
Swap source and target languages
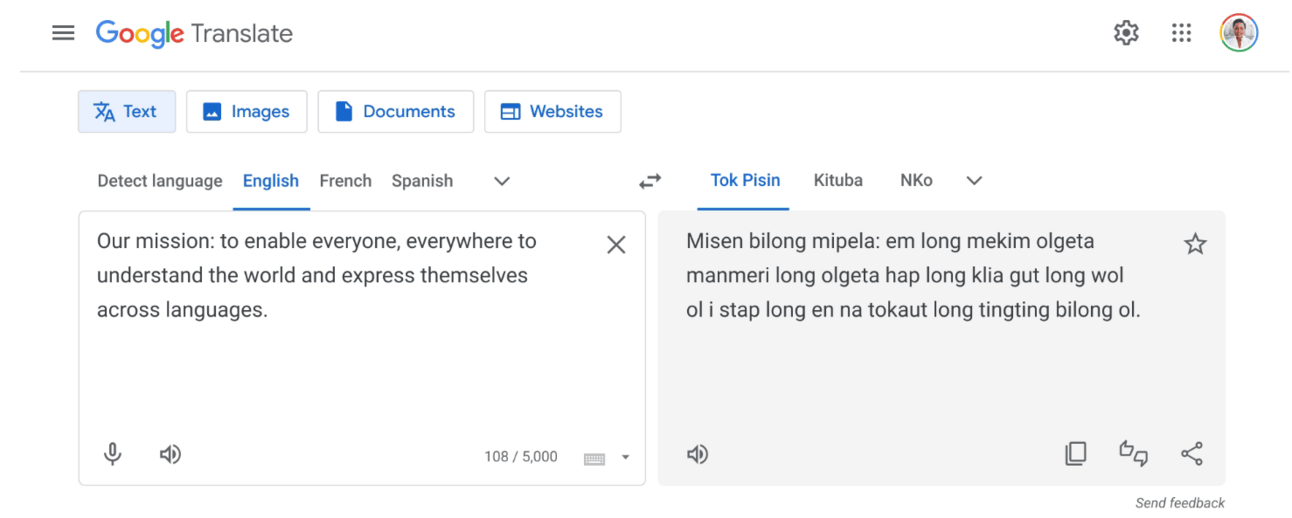pyautogui.click(x=650, y=181)
